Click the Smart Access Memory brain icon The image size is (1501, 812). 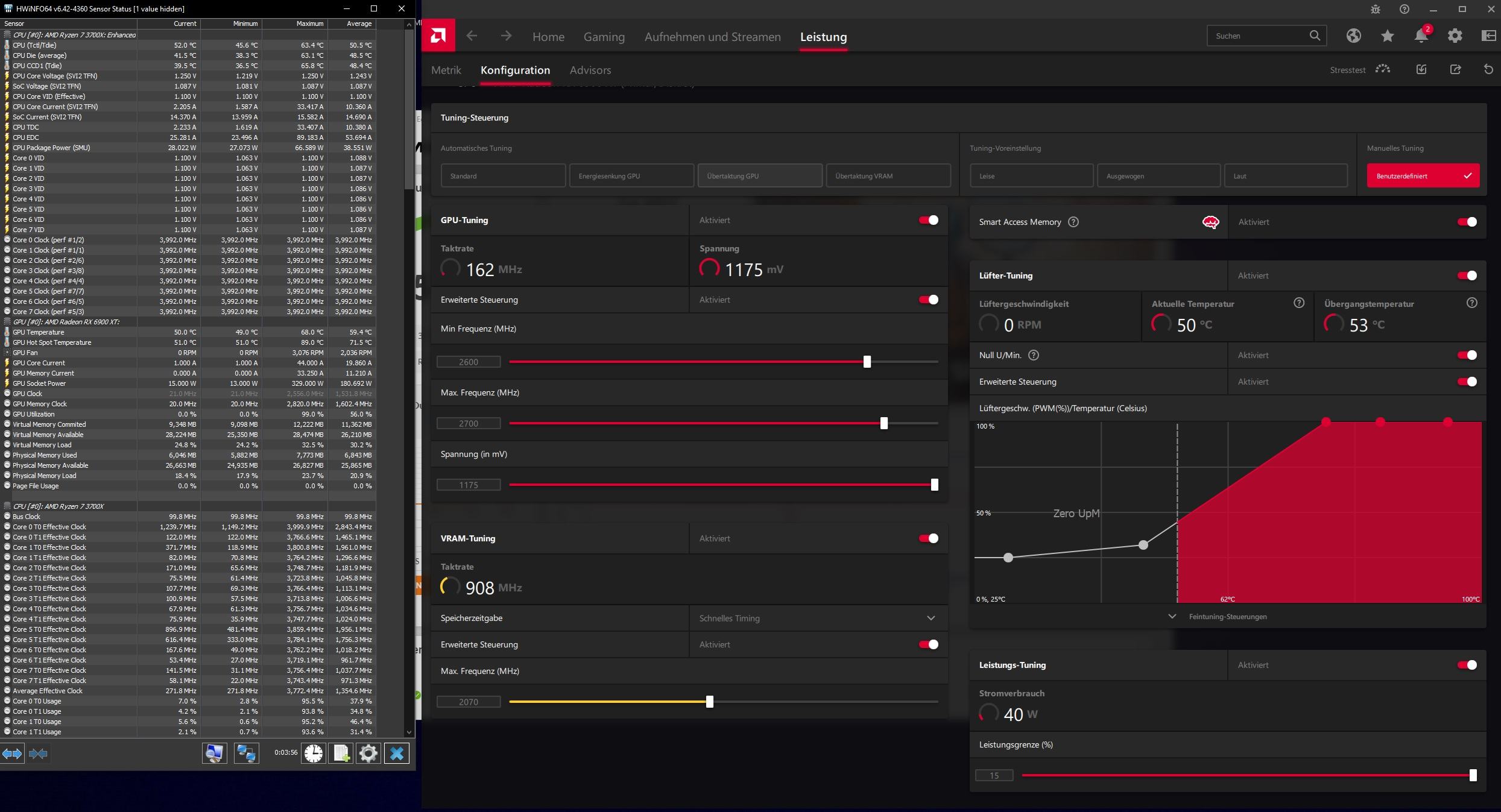(1210, 222)
